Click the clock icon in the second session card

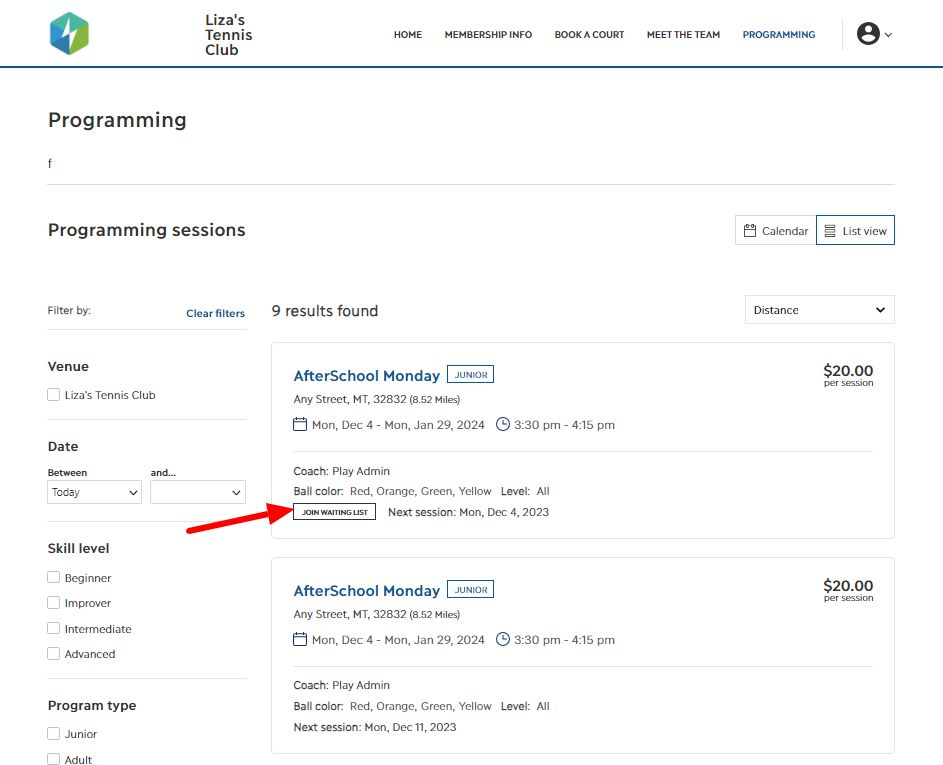point(502,639)
